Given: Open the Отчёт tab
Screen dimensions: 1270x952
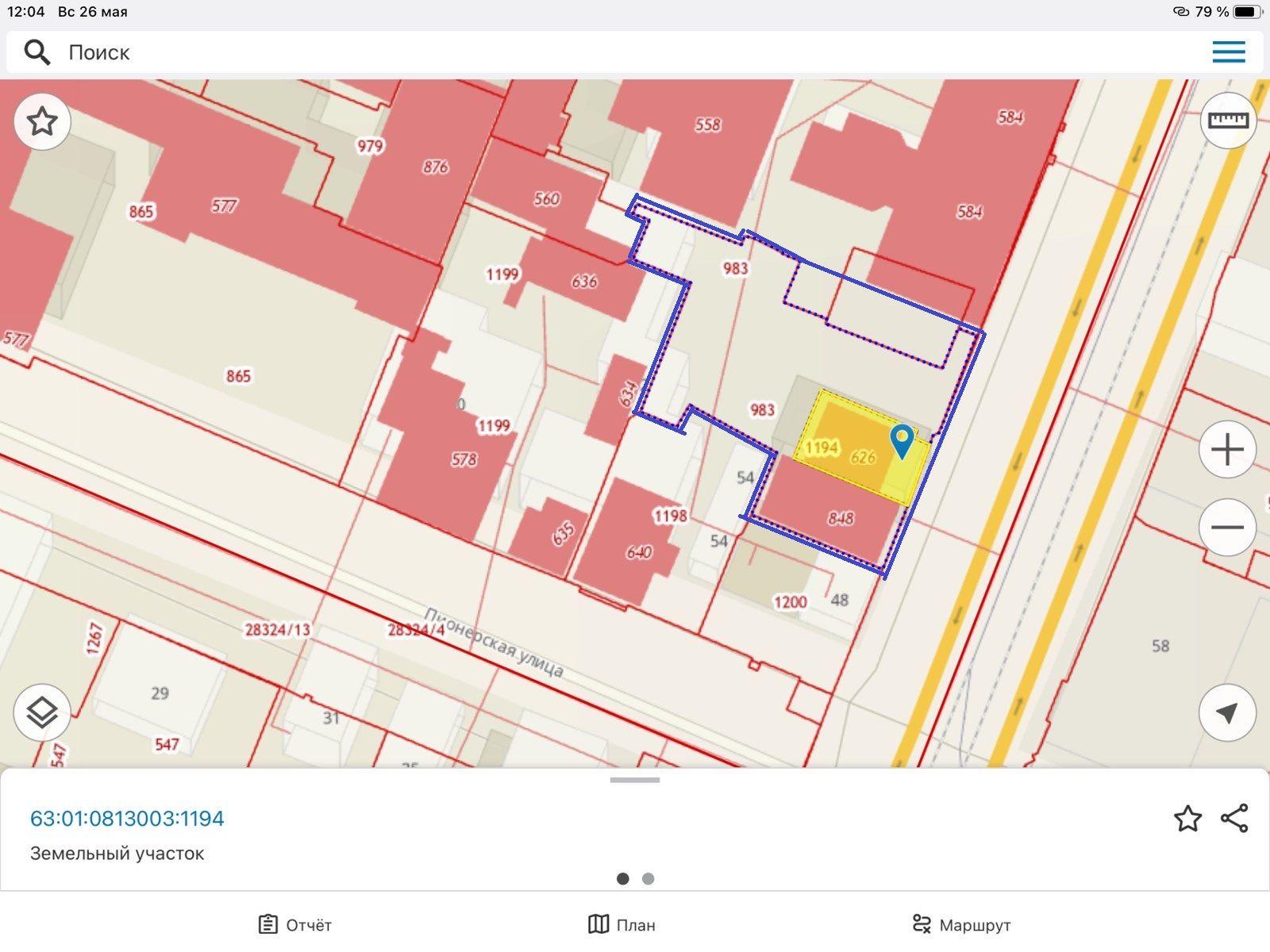Looking at the screenshot, I should (294, 924).
